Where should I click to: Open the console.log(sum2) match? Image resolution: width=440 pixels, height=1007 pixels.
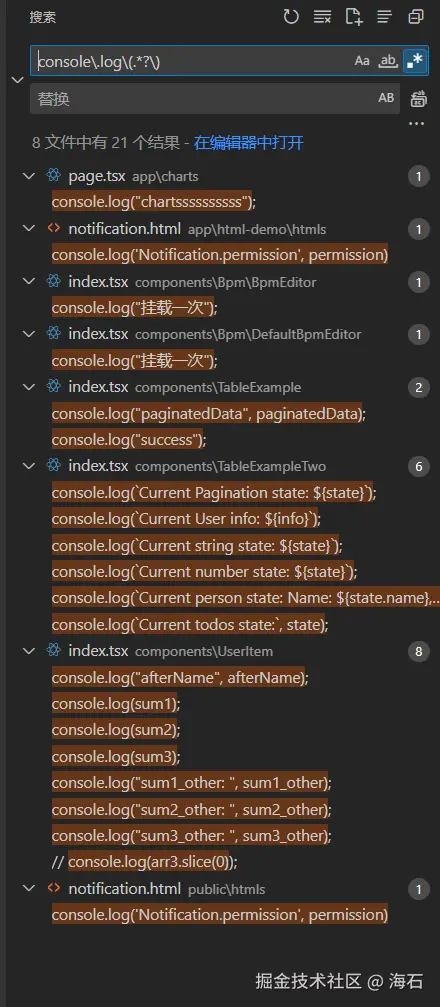coord(116,730)
